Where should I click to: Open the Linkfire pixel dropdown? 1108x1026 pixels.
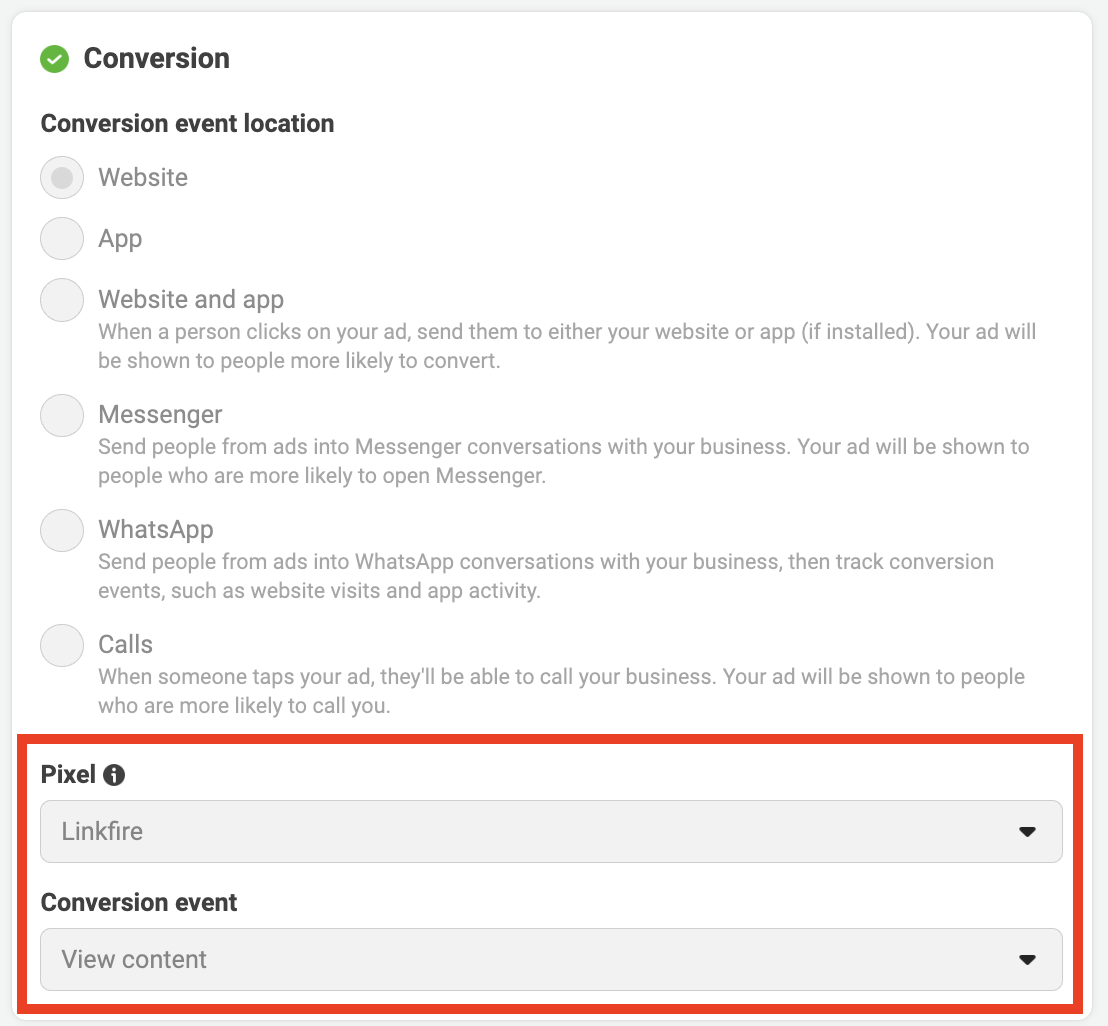[551, 831]
